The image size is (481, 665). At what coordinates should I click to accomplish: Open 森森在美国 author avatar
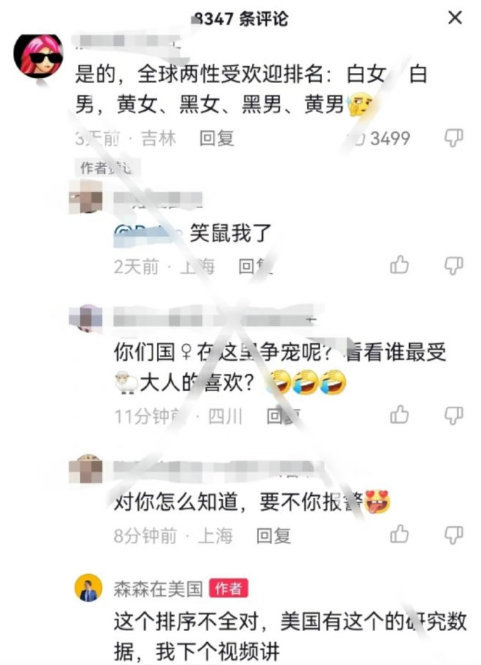click(x=89, y=588)
